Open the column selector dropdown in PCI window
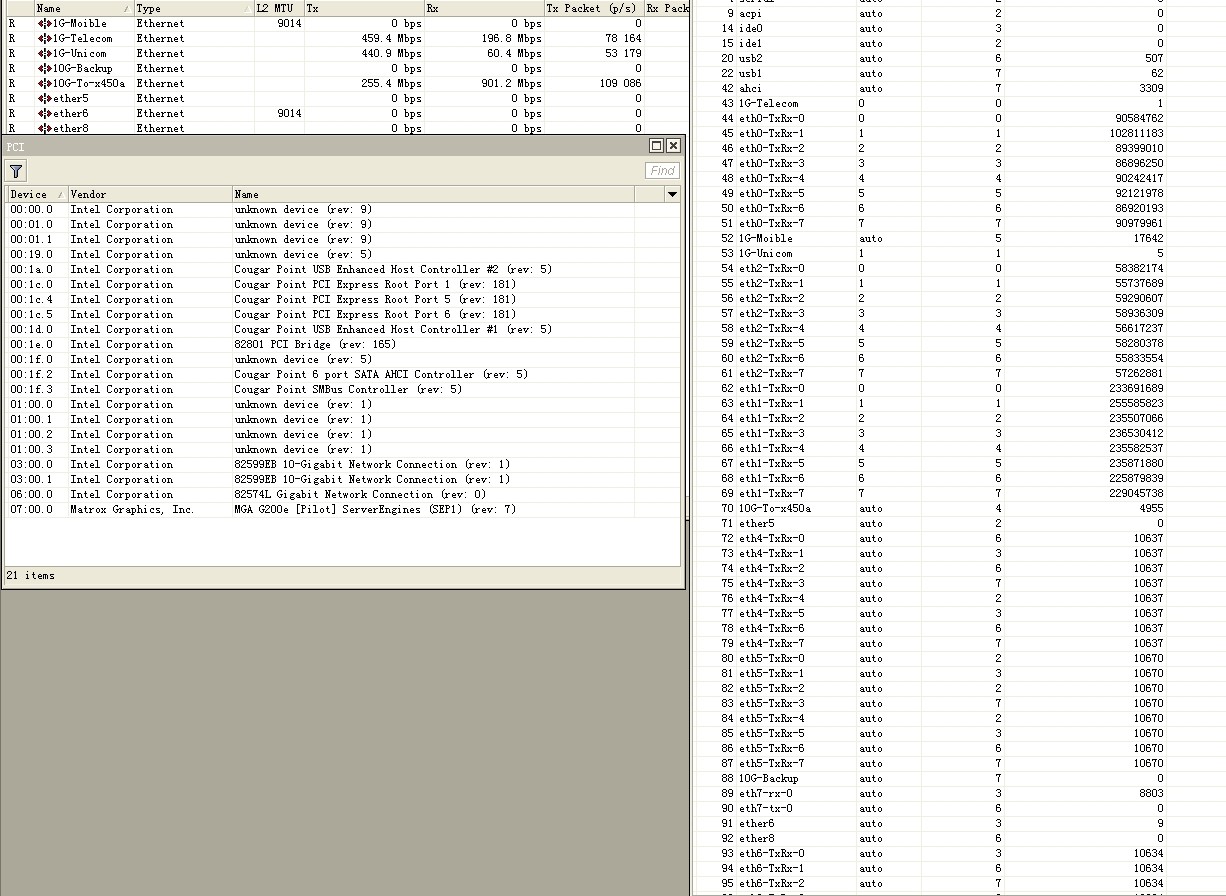The height and width of the screenshot is (896, 1226). pyautogui.click(x=673, y=194)
